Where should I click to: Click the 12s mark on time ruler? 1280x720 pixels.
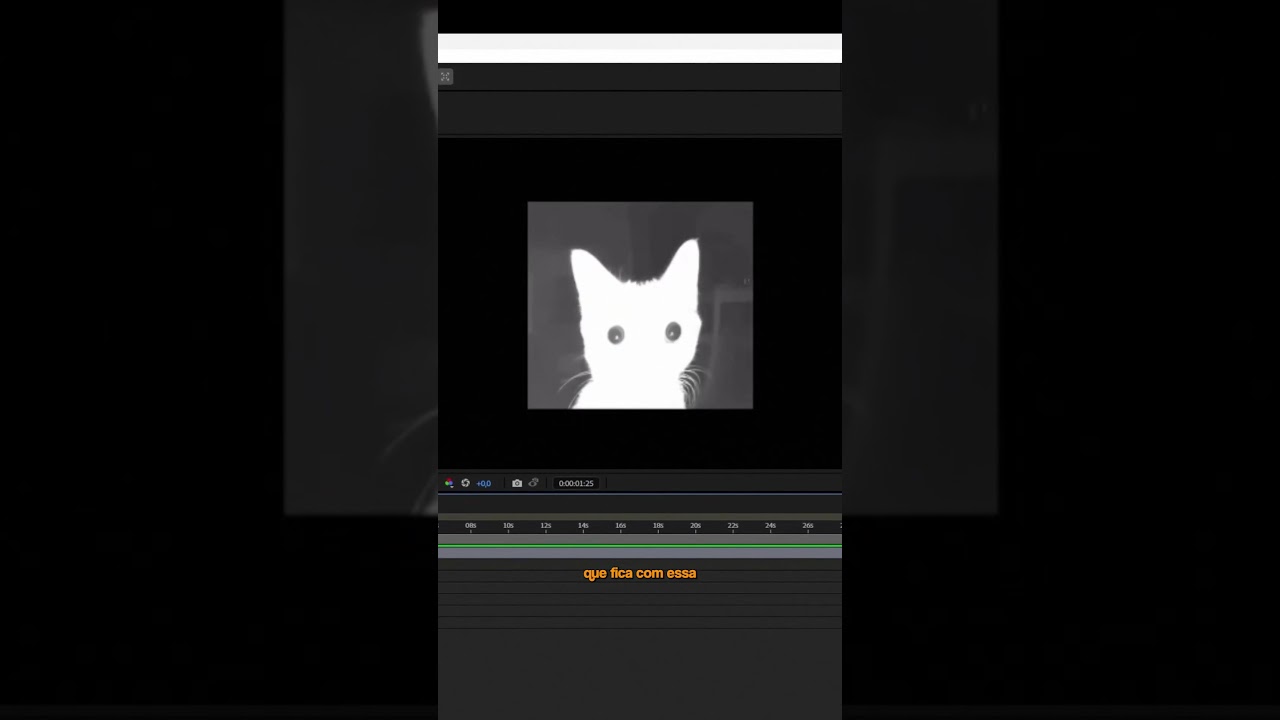pos(546,525)
